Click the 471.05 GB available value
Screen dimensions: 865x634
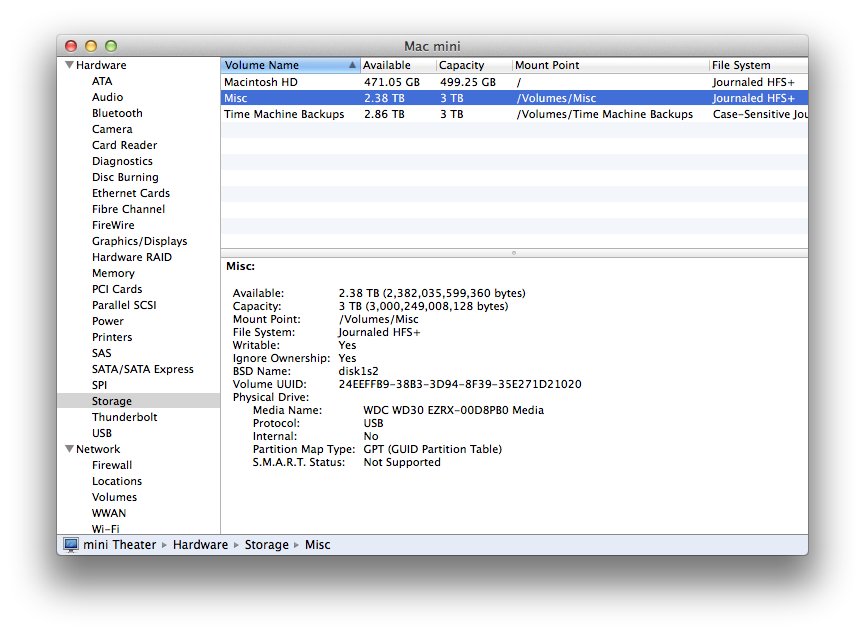392,82
